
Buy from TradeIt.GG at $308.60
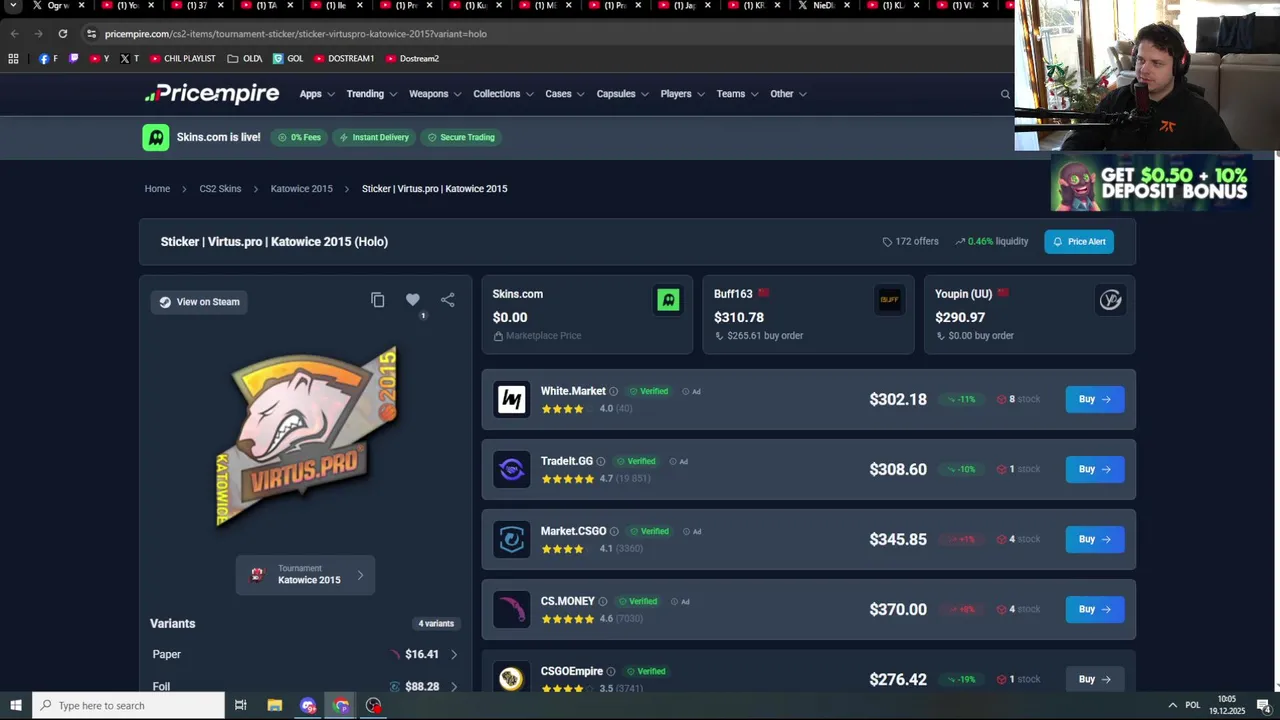tap(1094, 469)
